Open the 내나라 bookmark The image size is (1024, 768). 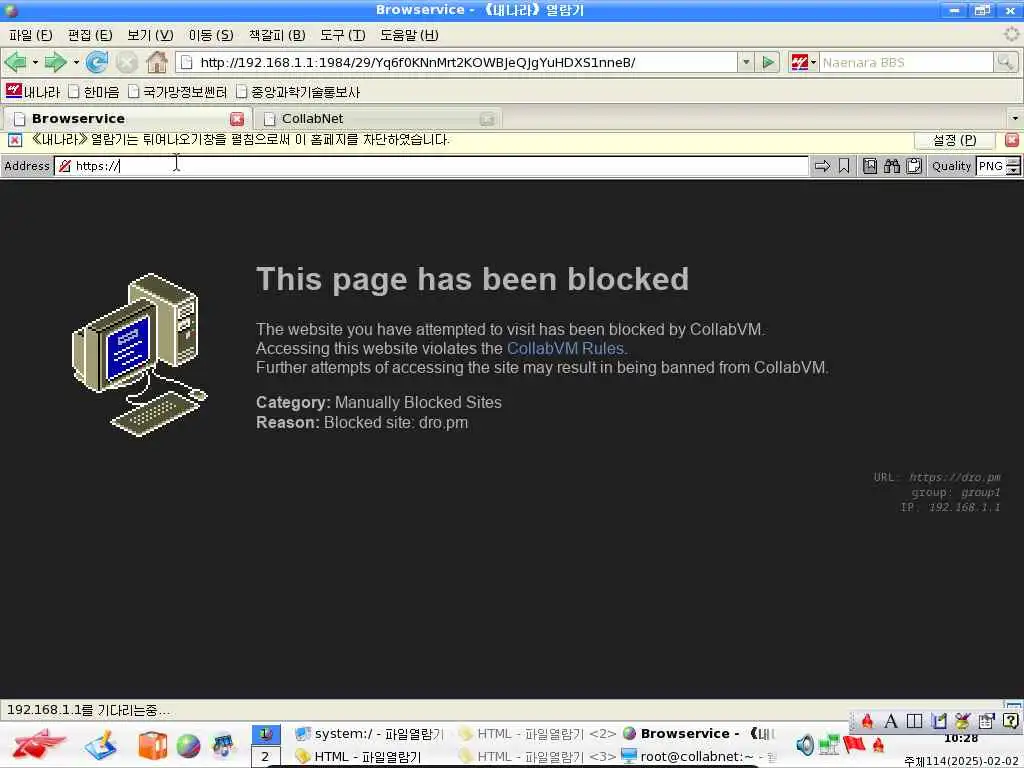(33, 91)
